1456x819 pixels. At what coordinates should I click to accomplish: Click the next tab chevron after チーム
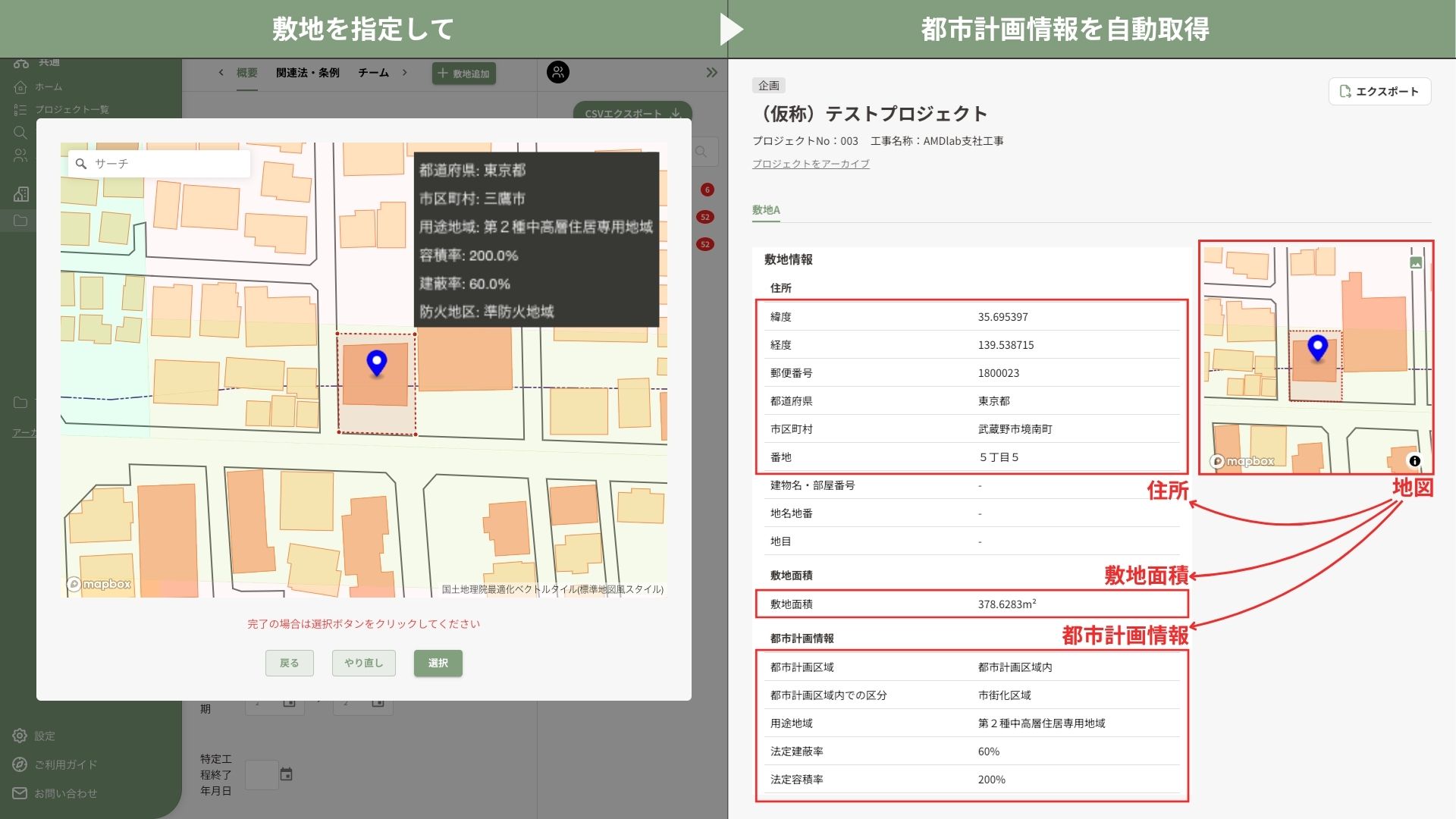pyautogui.click(x=405, y=73)
